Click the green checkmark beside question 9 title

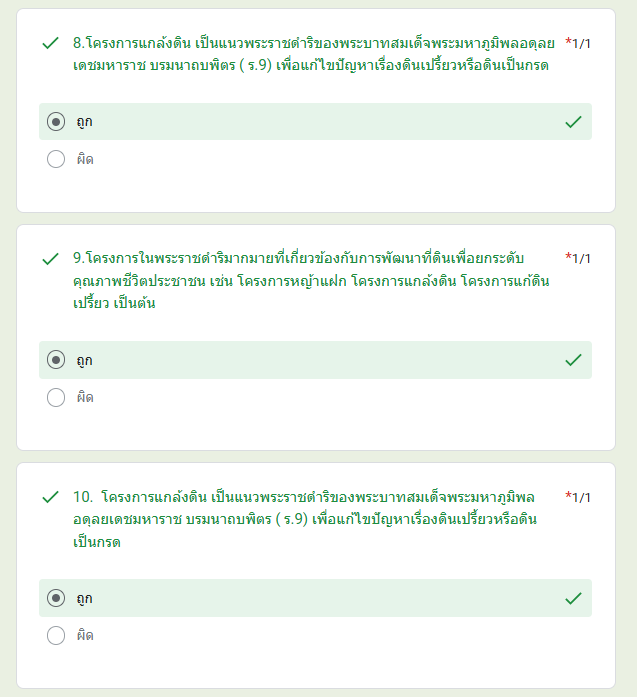(x=49, y=259)
